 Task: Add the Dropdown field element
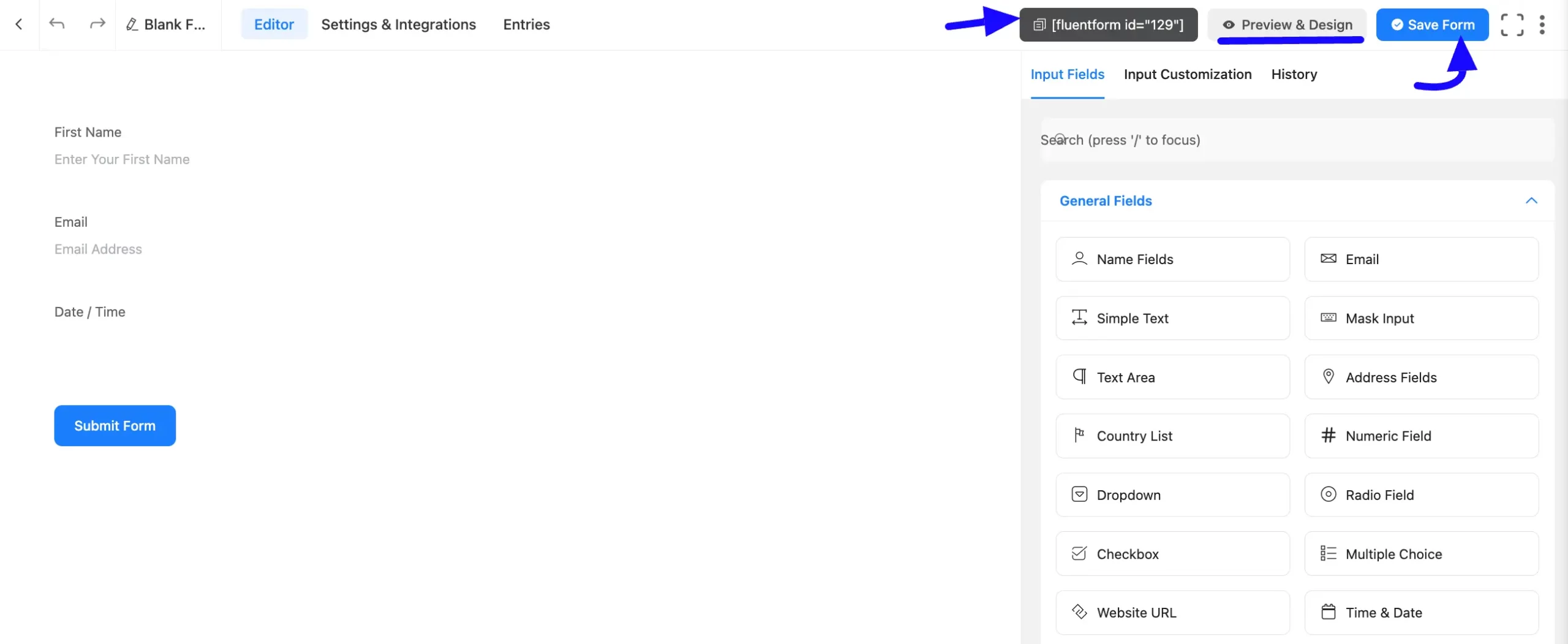pos(1172,494)
